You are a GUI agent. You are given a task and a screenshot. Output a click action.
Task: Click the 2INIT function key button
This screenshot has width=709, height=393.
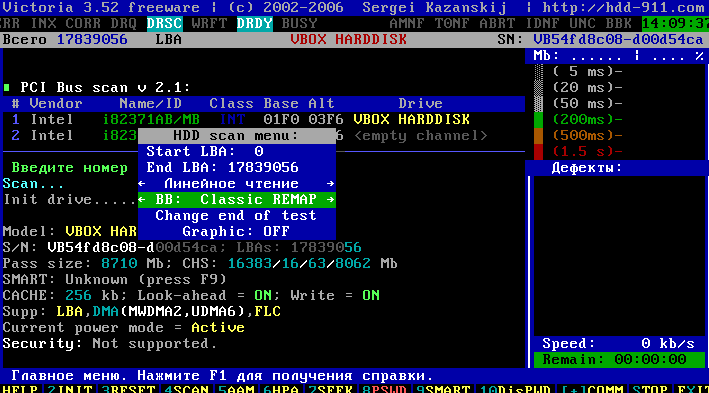(70, 389)
